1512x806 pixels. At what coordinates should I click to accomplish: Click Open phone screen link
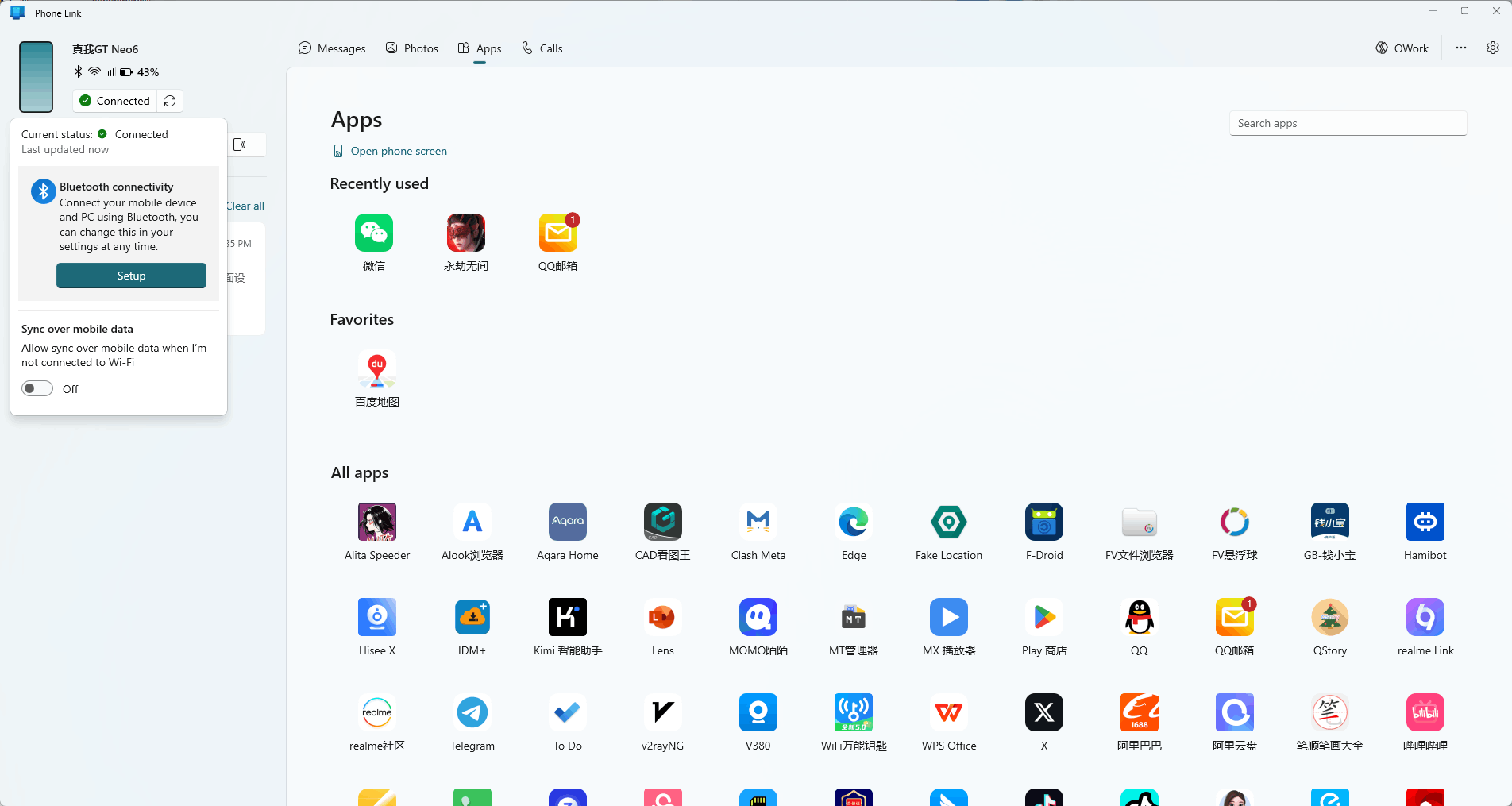pos(390,151)
